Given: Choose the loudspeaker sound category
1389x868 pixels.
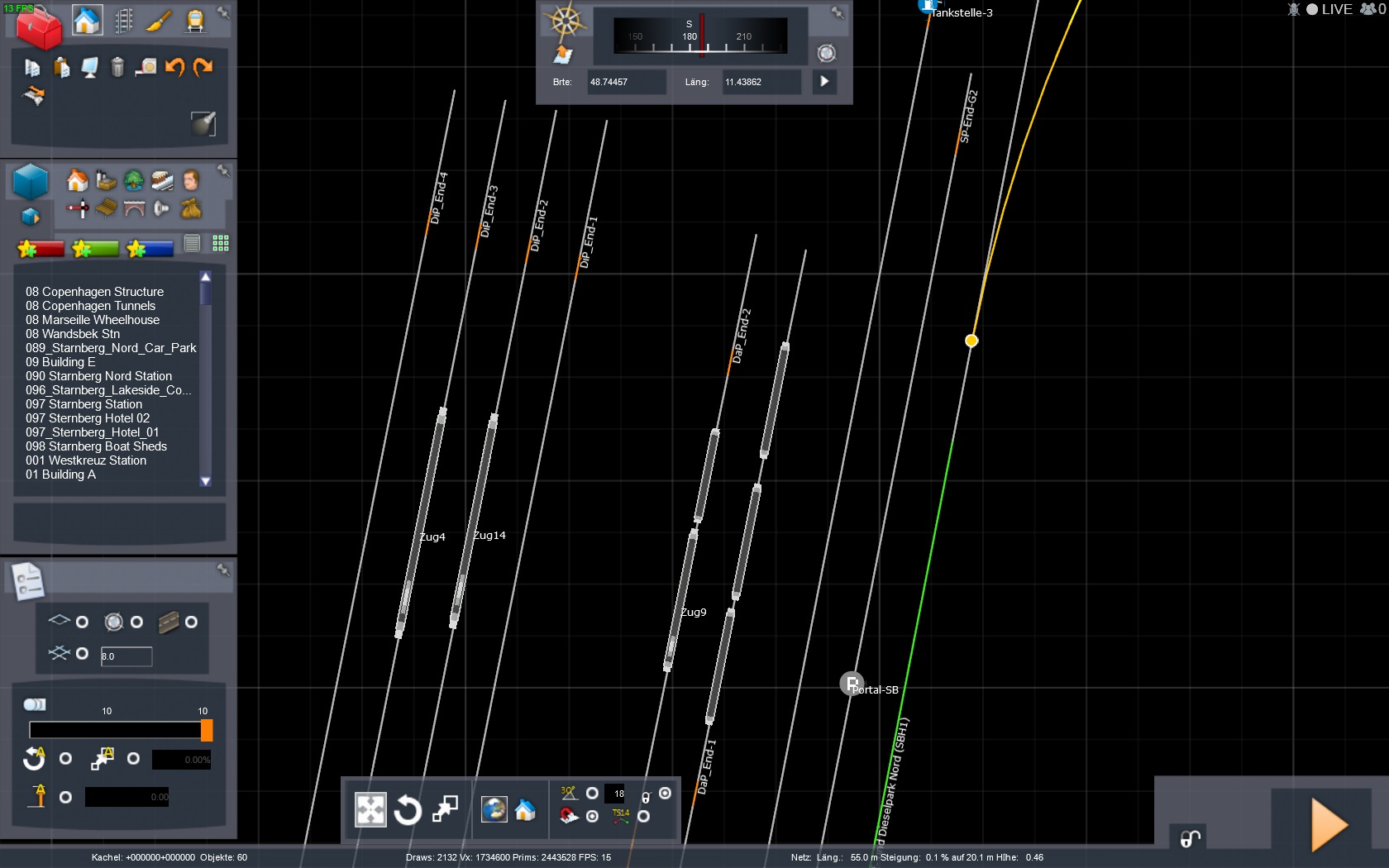Looking at the screenshot, I should pyautogui.click(x=162, y=208).
